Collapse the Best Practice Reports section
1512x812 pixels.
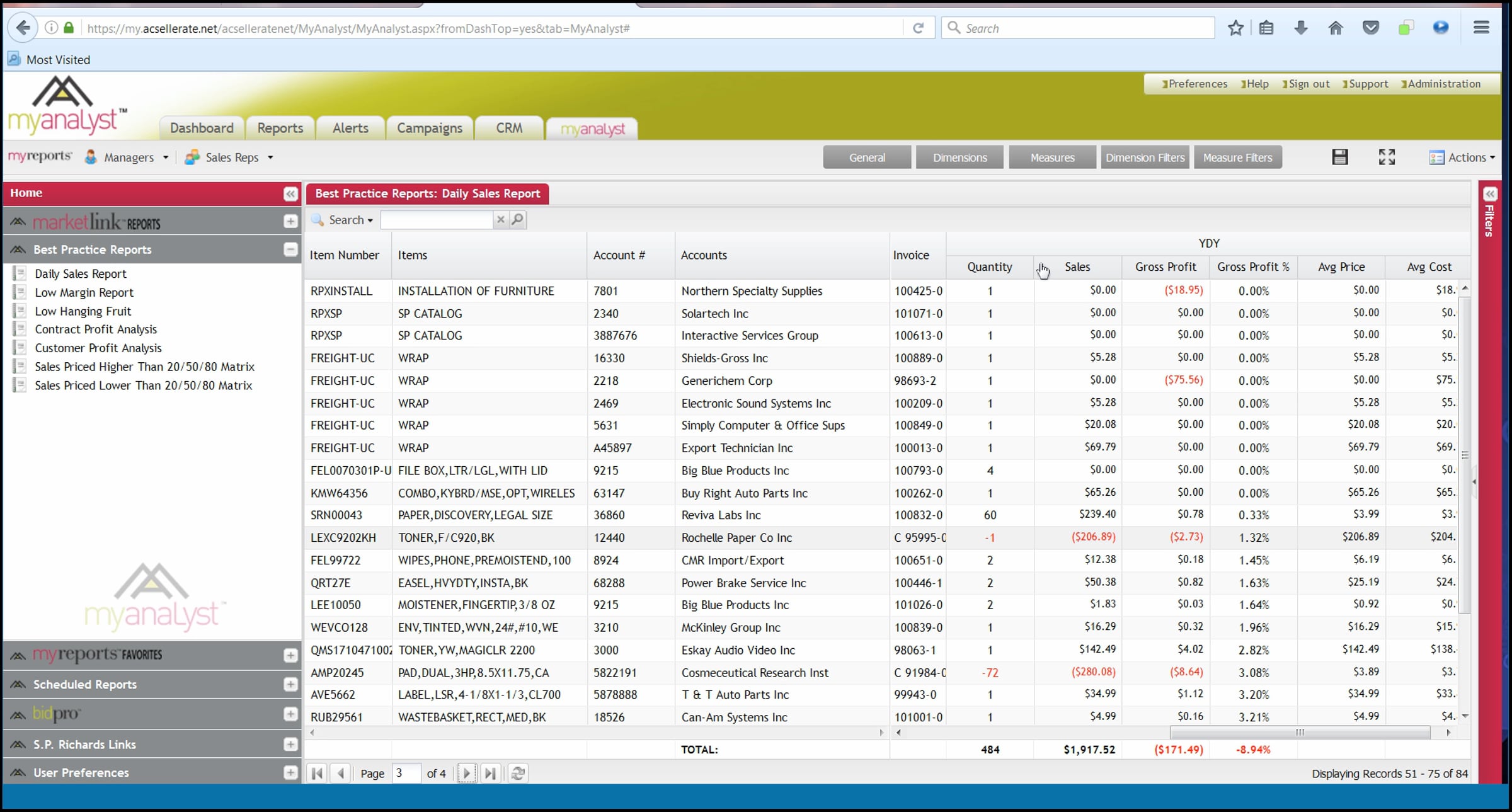pyautogui.click(x=290, y=249)
